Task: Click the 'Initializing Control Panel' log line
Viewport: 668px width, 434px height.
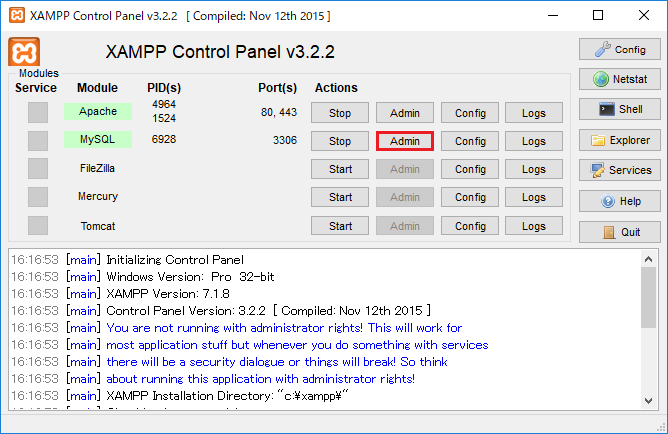Action: click(175, 260)
